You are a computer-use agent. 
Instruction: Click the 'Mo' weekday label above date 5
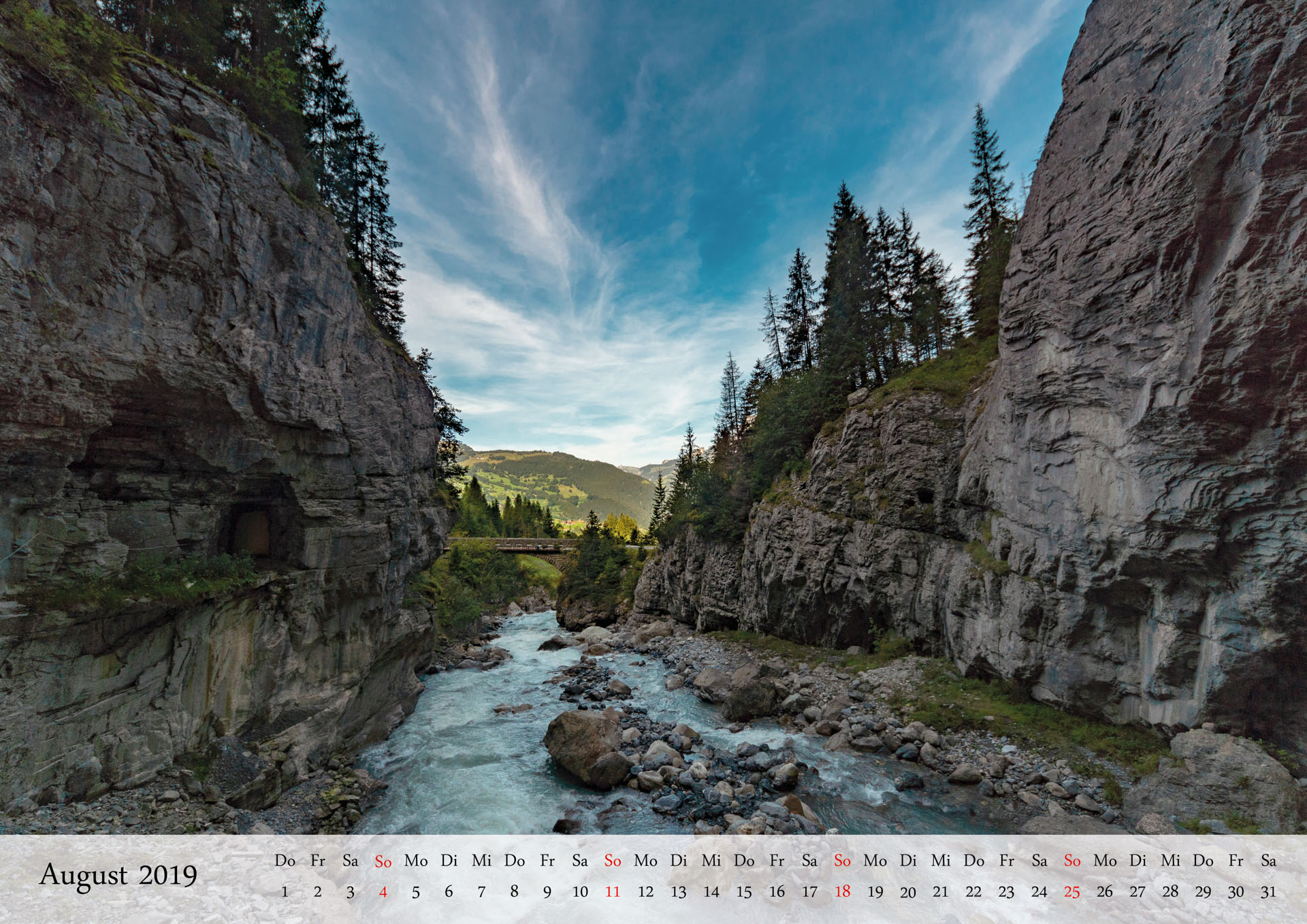click(416, 861)
